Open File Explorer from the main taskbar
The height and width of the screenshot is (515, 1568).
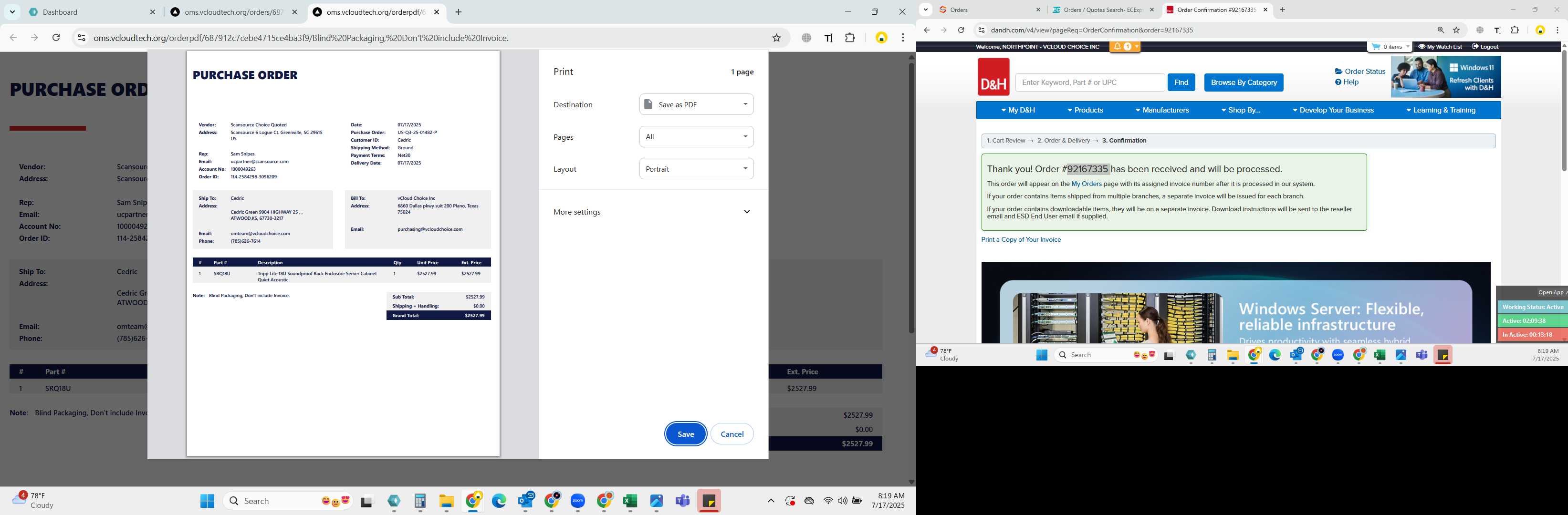click(x=446, y=500)
